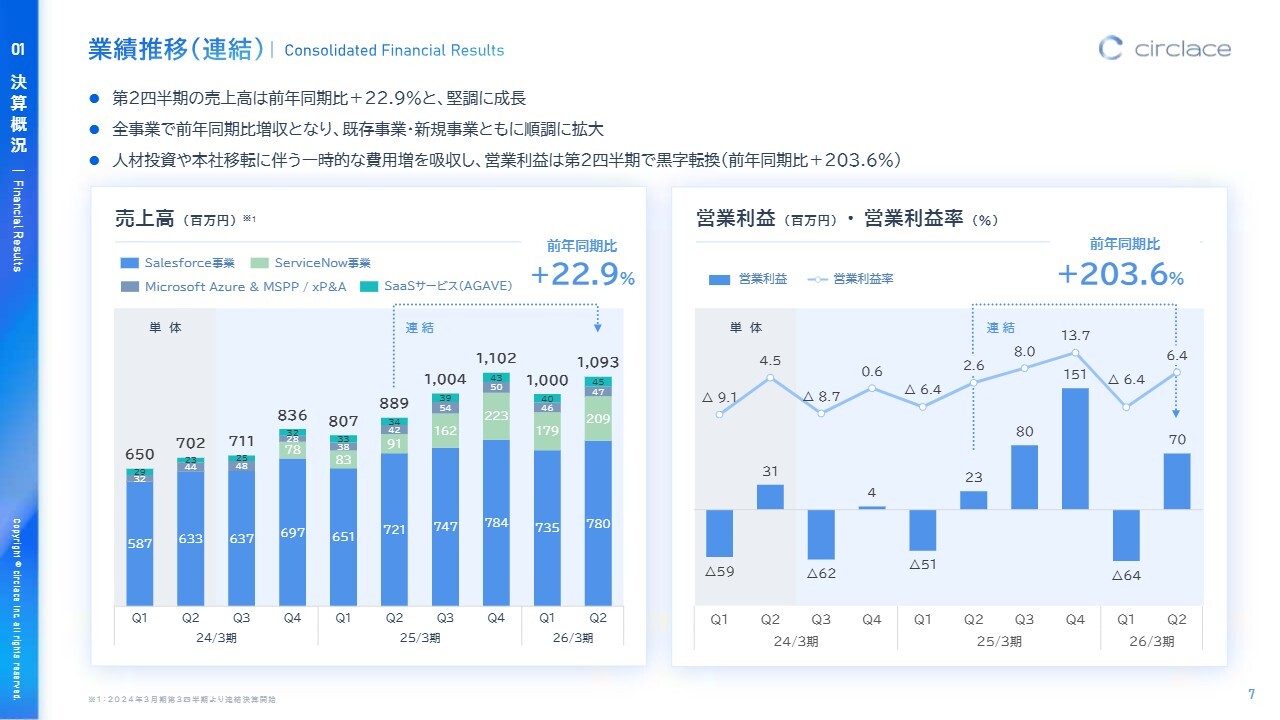Select the 780 Salesforce bar segment
1280x720 pixels.
click(x=598, y=523)
